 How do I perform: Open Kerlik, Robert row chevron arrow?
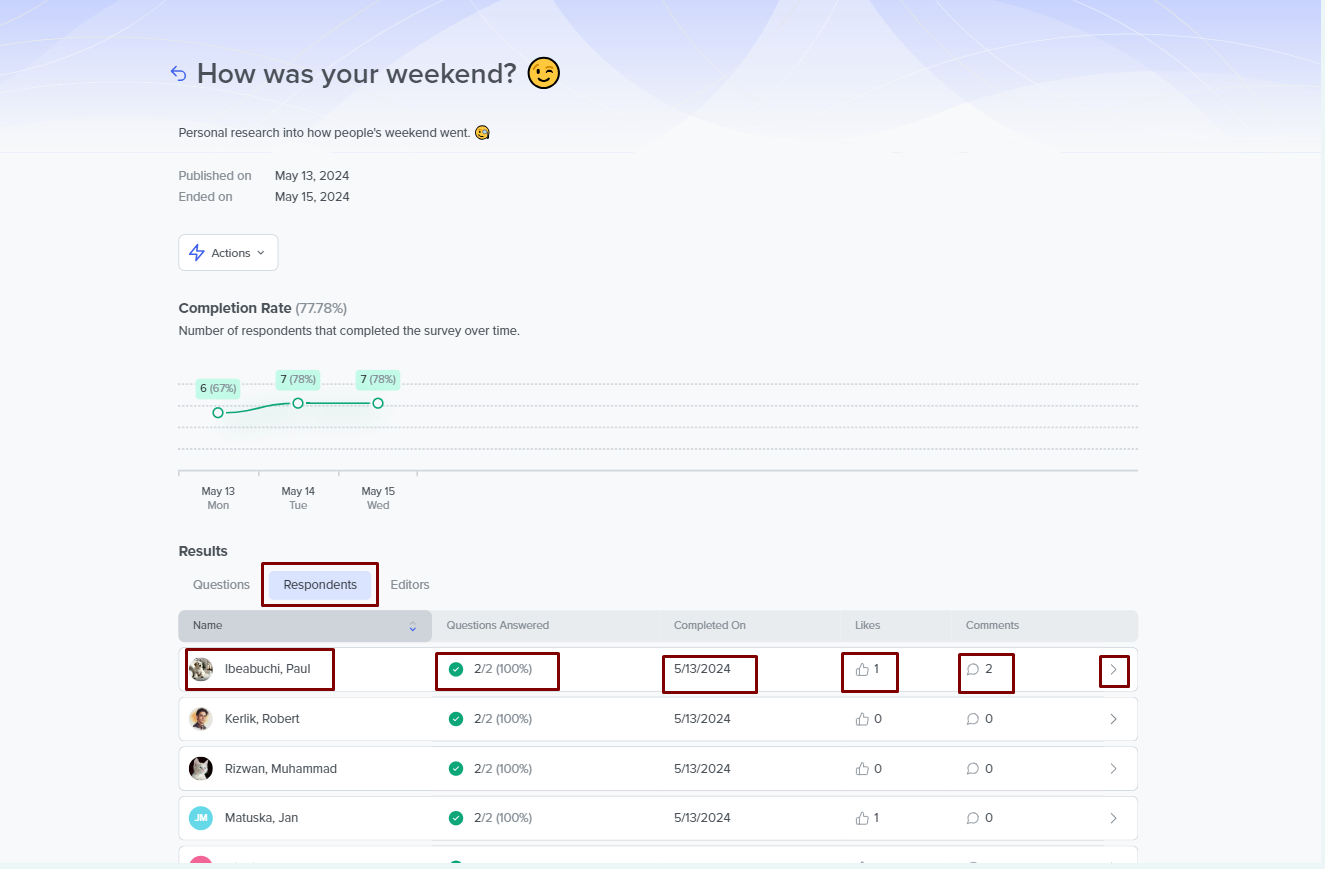coord(1113,719)
